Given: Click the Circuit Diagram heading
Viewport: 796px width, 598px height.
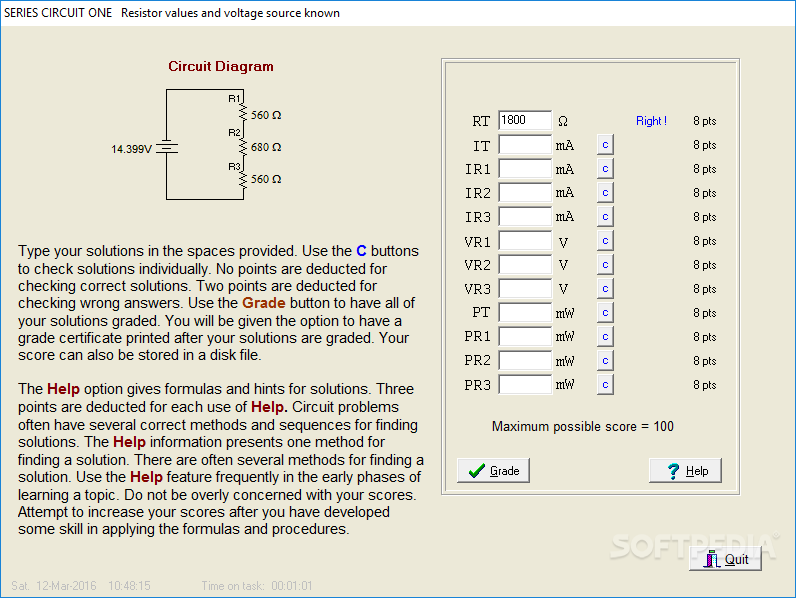Looking at the screenshot, I should [x=221, y=67].
